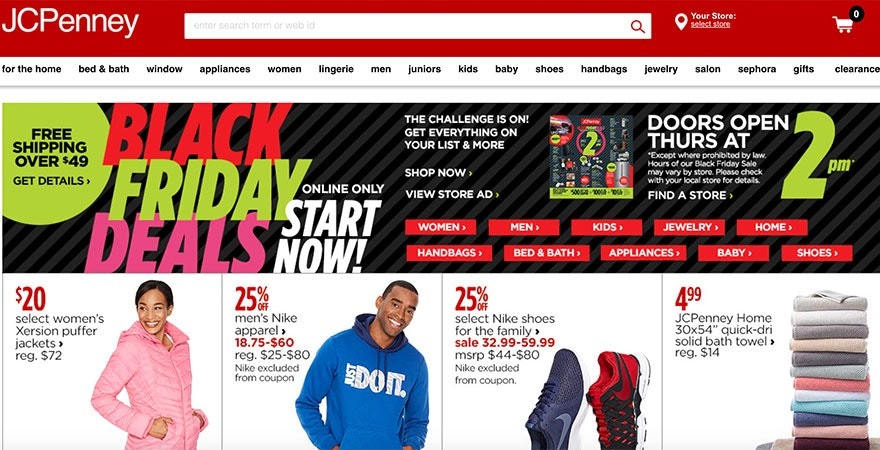Open the Black Friday store ad thumbnail

click(x=591, y=157)
